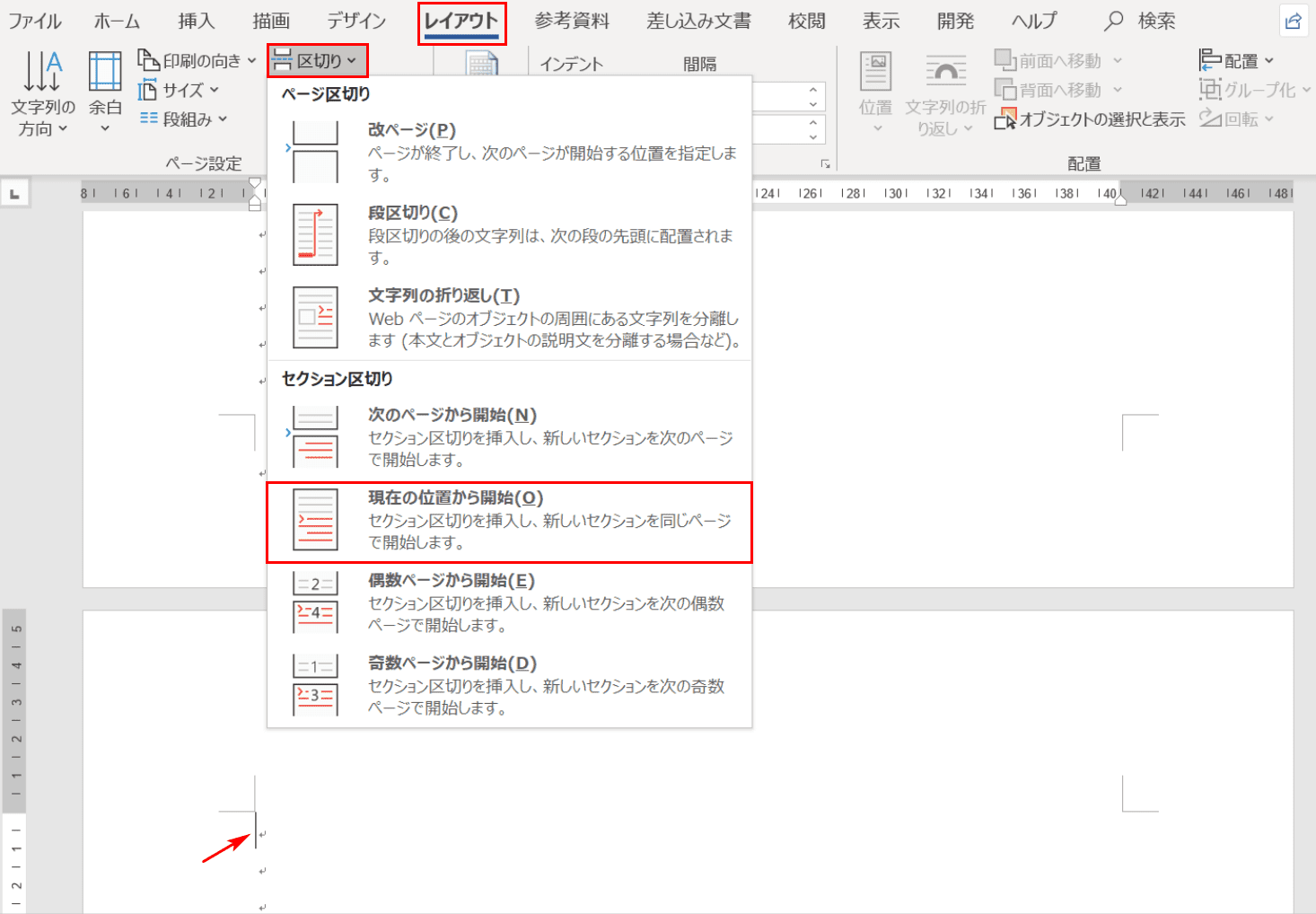Screen dimensions: 1316x914
Task: Open the 回転 rotate dropdown
Action: click(x=1236, y=119)
